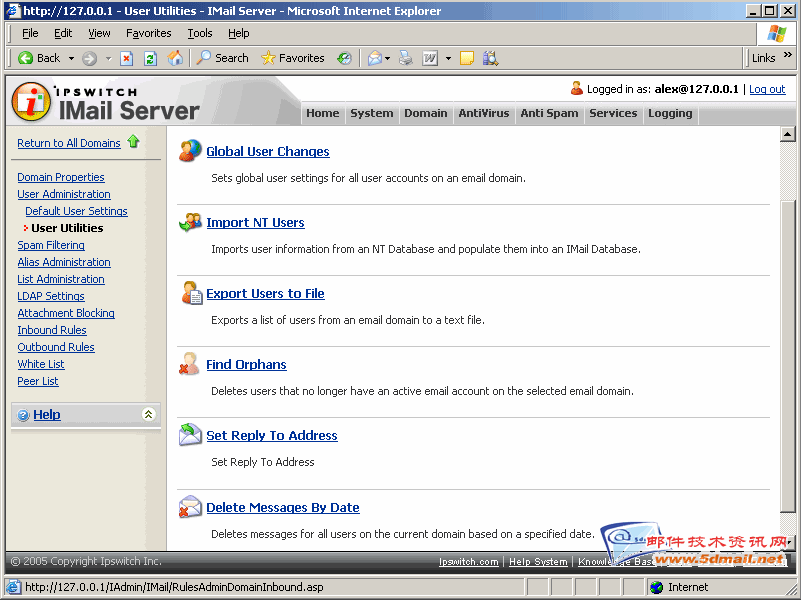
Task: Click the Global User Changes icon
Action: (190, 151)
